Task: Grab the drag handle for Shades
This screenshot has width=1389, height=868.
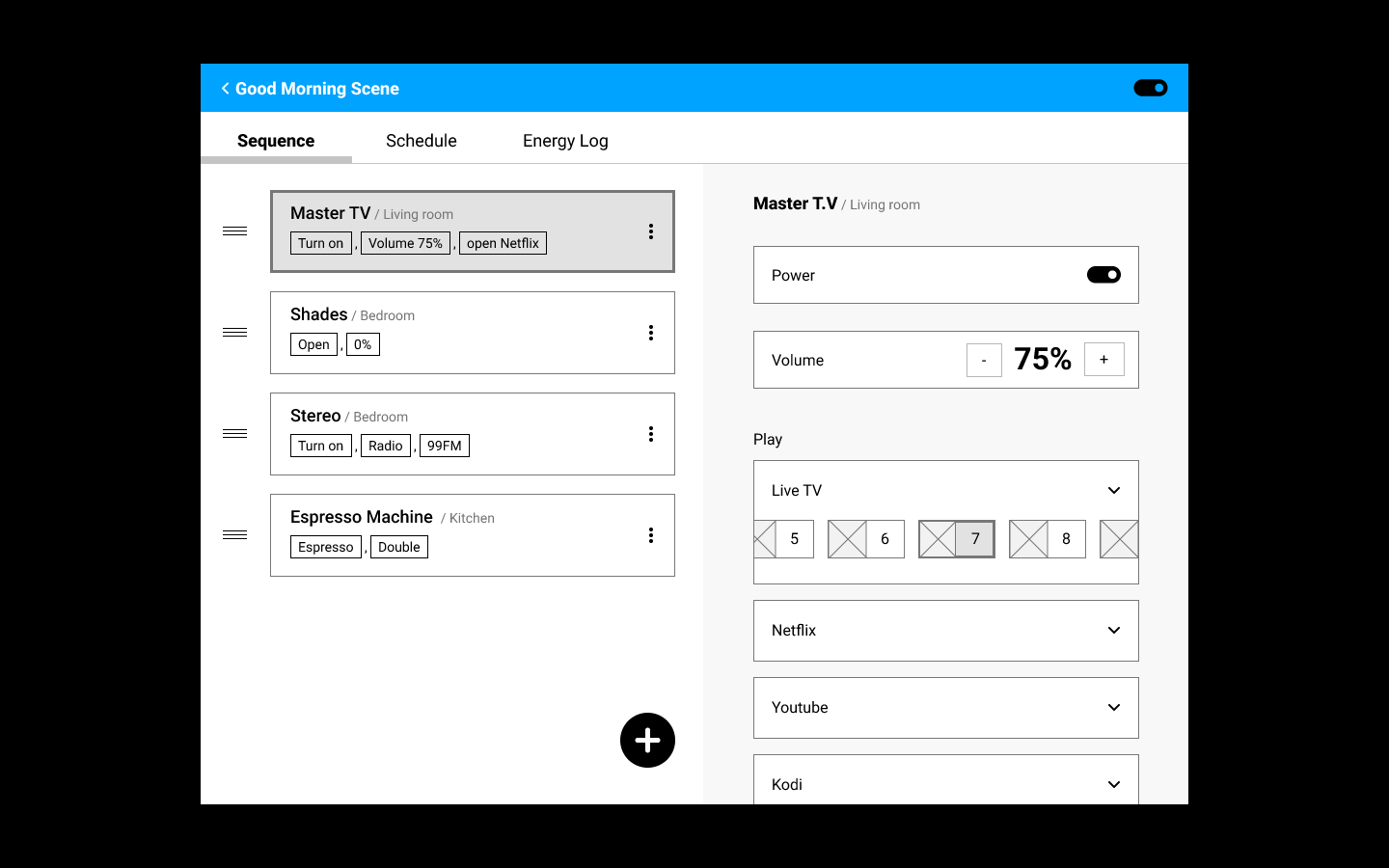Action: tap(234, 333)
